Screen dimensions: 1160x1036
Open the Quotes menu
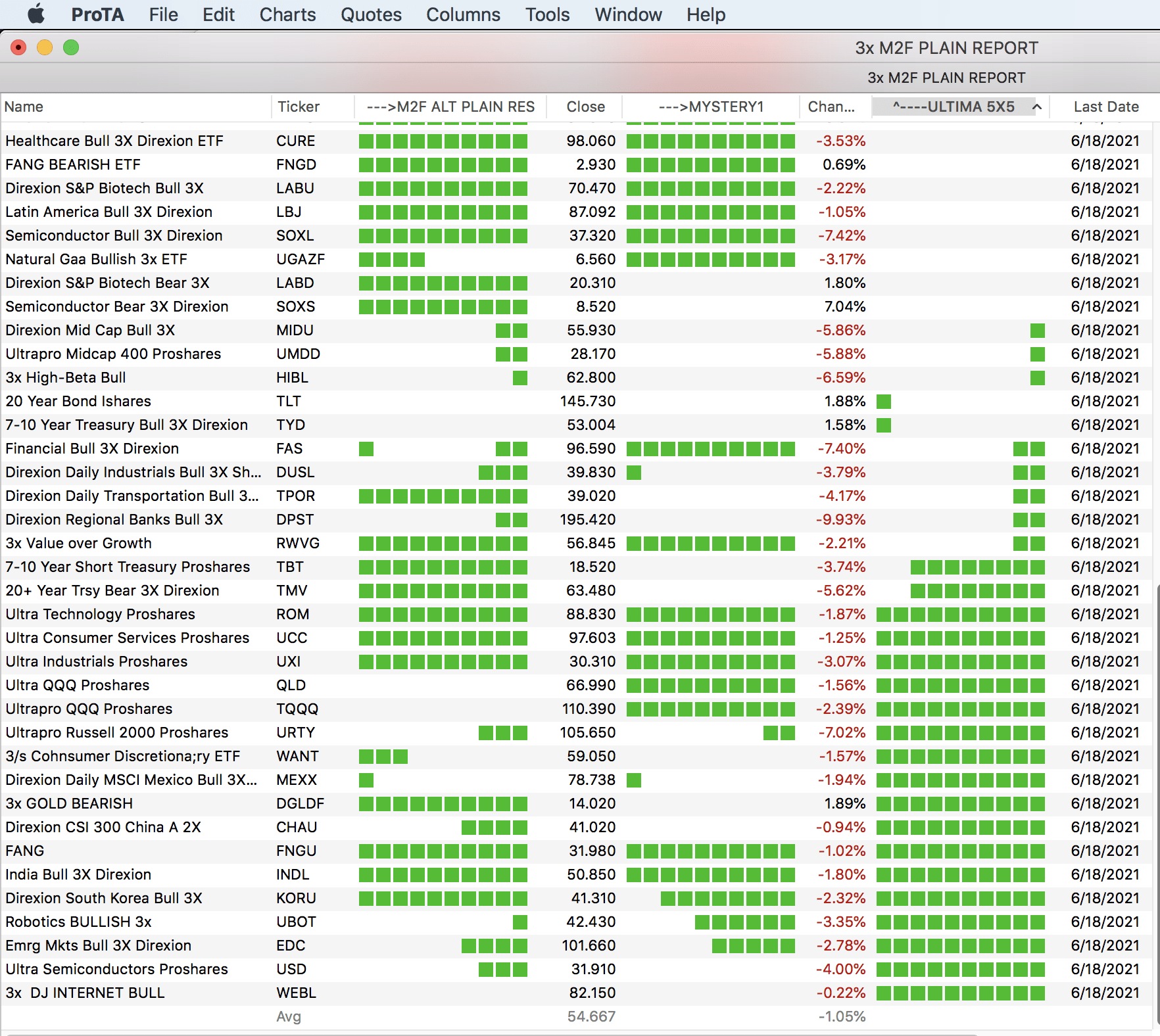point(371,14)
